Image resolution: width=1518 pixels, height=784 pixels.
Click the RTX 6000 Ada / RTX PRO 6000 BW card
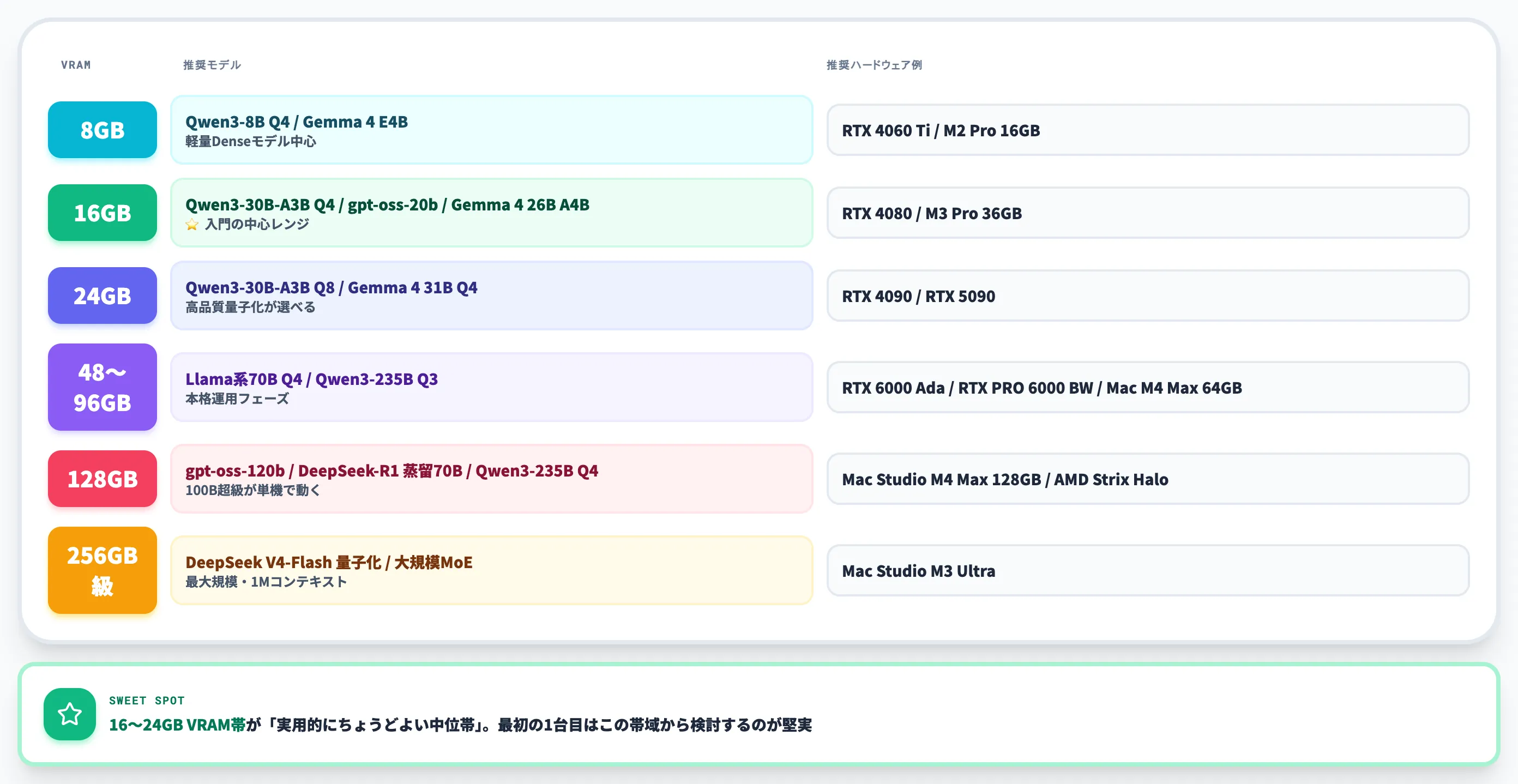[x=1148, y=387]
